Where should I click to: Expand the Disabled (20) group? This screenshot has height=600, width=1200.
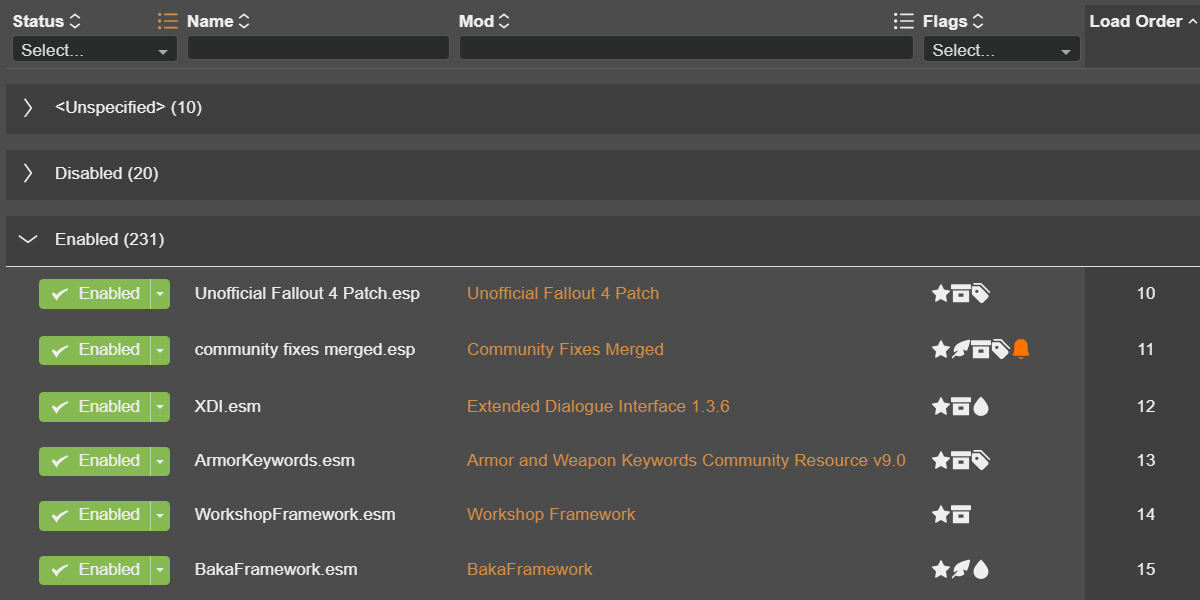click(x=28, y=173)
